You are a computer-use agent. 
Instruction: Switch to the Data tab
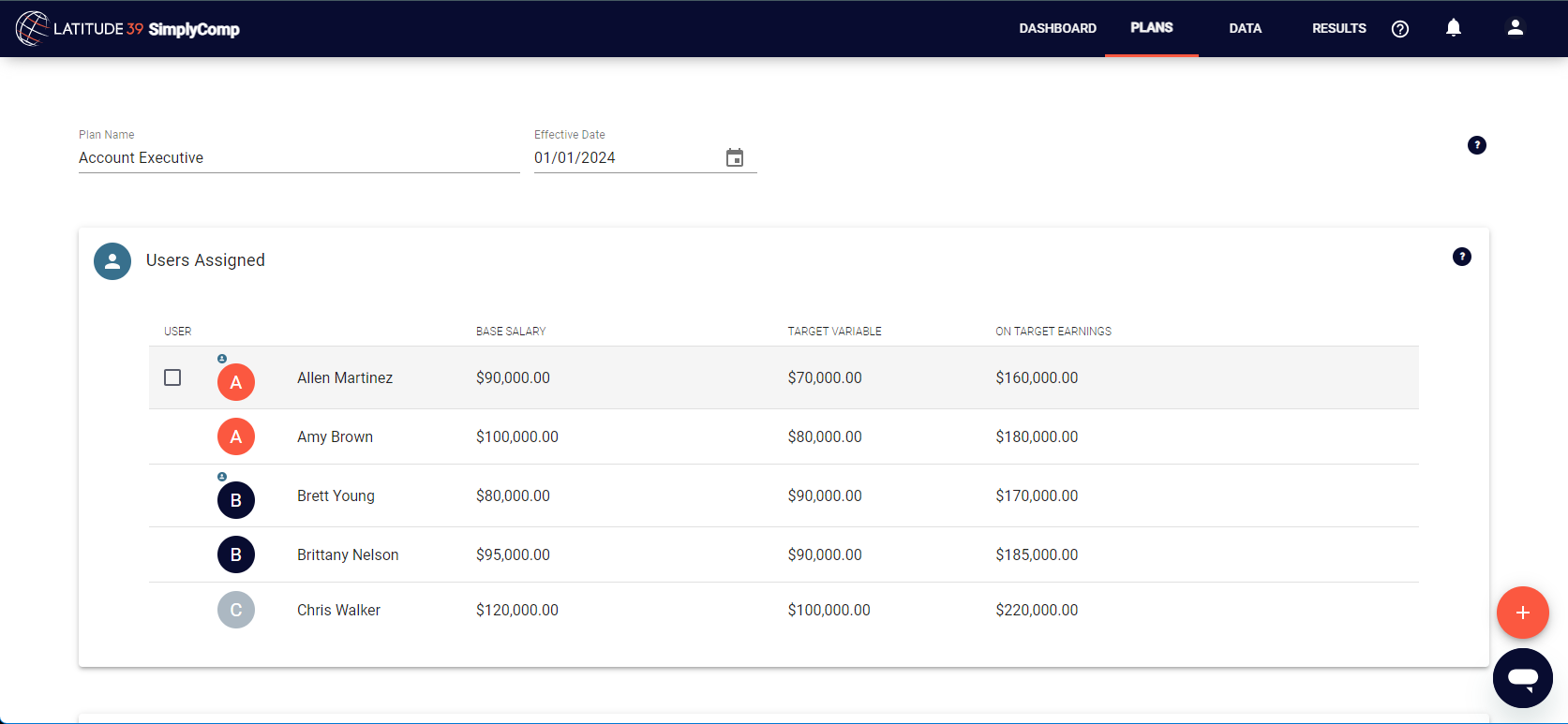[1245, 29]
